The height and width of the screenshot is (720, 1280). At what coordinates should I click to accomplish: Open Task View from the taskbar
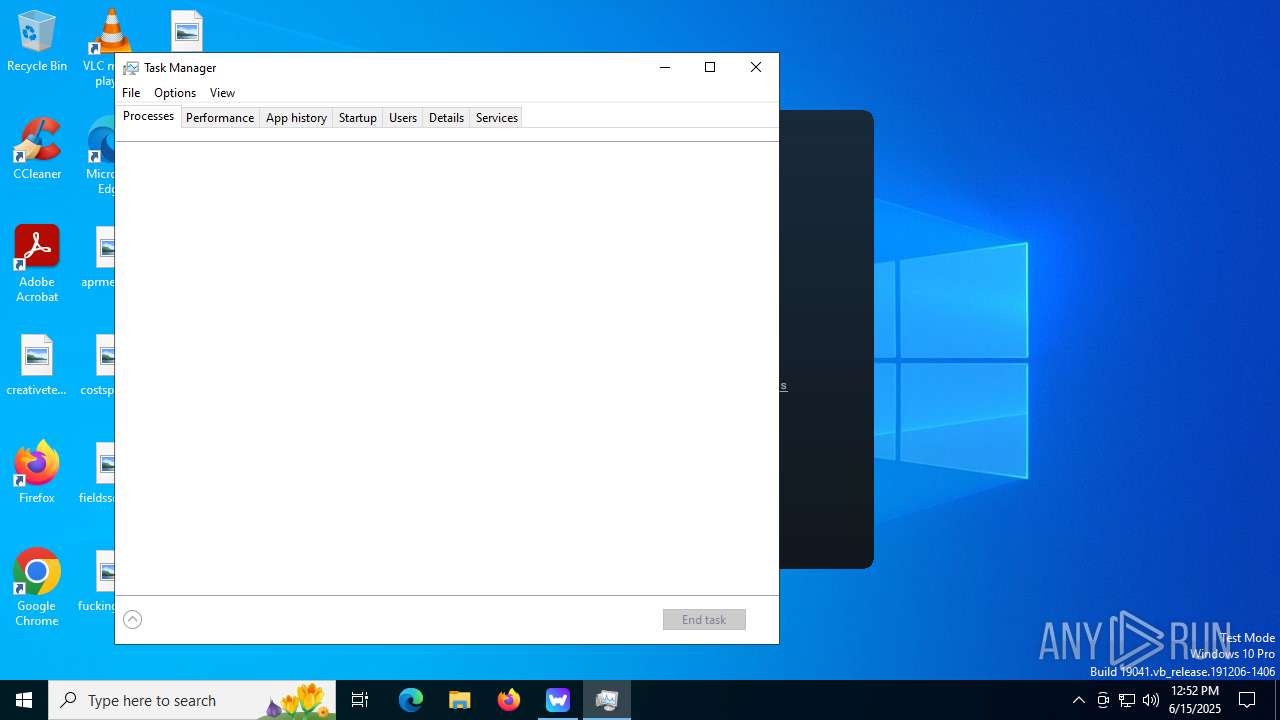(x=360, y=700)
